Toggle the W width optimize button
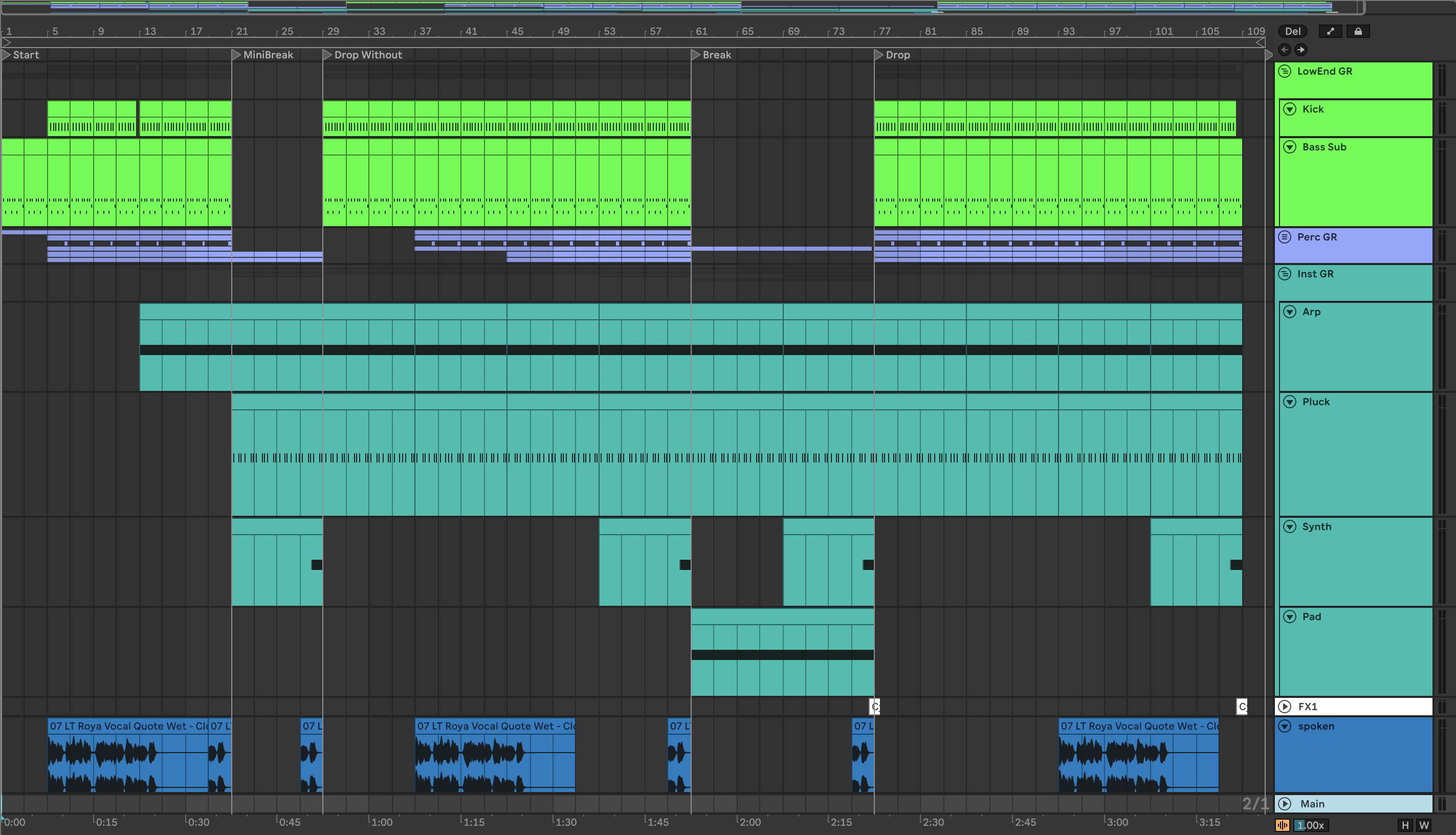Screen dimensions: 1456x835 click(1424, 825)
